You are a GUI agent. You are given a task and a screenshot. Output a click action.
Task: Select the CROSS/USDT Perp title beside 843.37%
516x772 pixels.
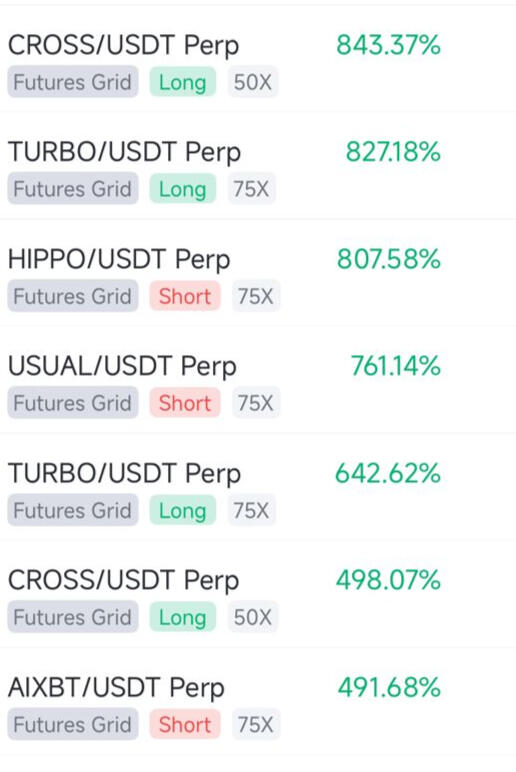124,46
